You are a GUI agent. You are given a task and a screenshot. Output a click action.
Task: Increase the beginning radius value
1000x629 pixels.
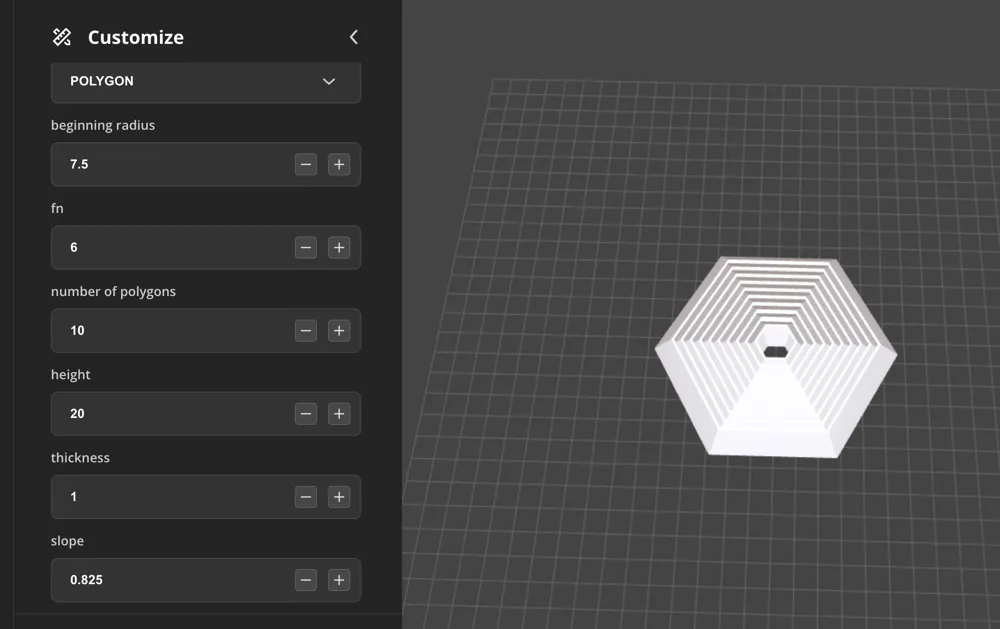click(339, 165)
